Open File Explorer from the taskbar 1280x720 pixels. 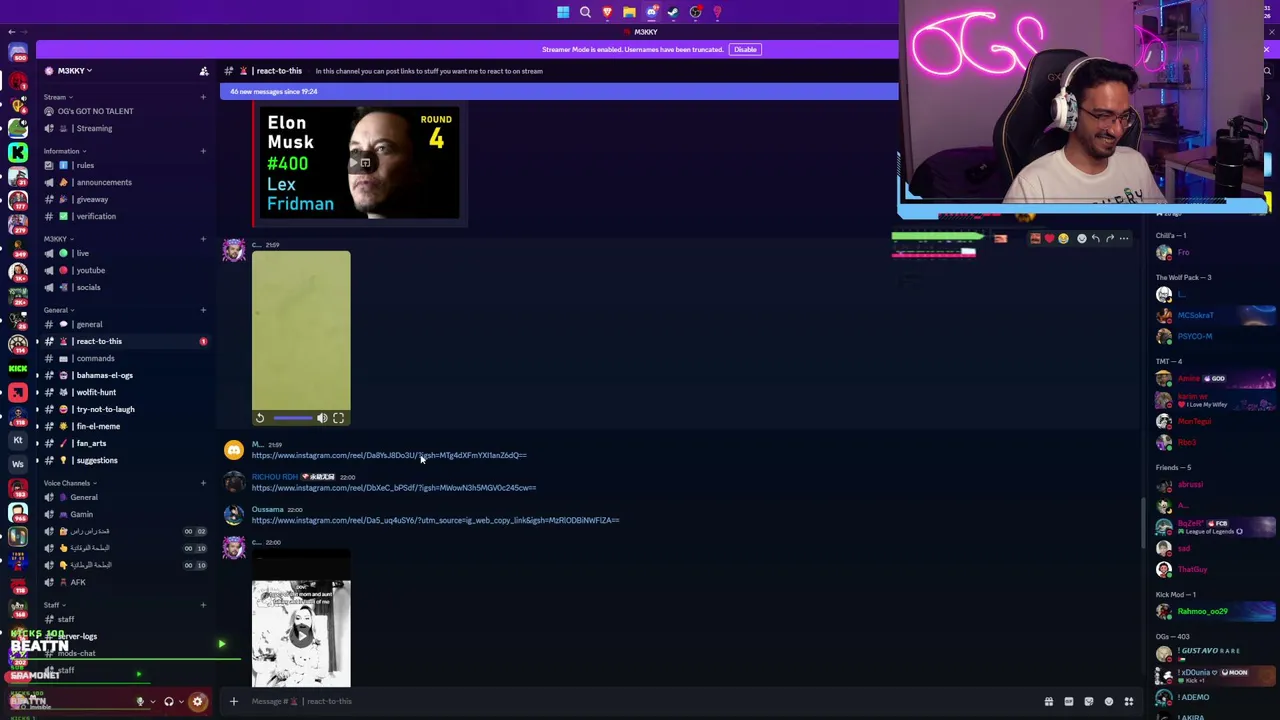[x=629, y=12]
